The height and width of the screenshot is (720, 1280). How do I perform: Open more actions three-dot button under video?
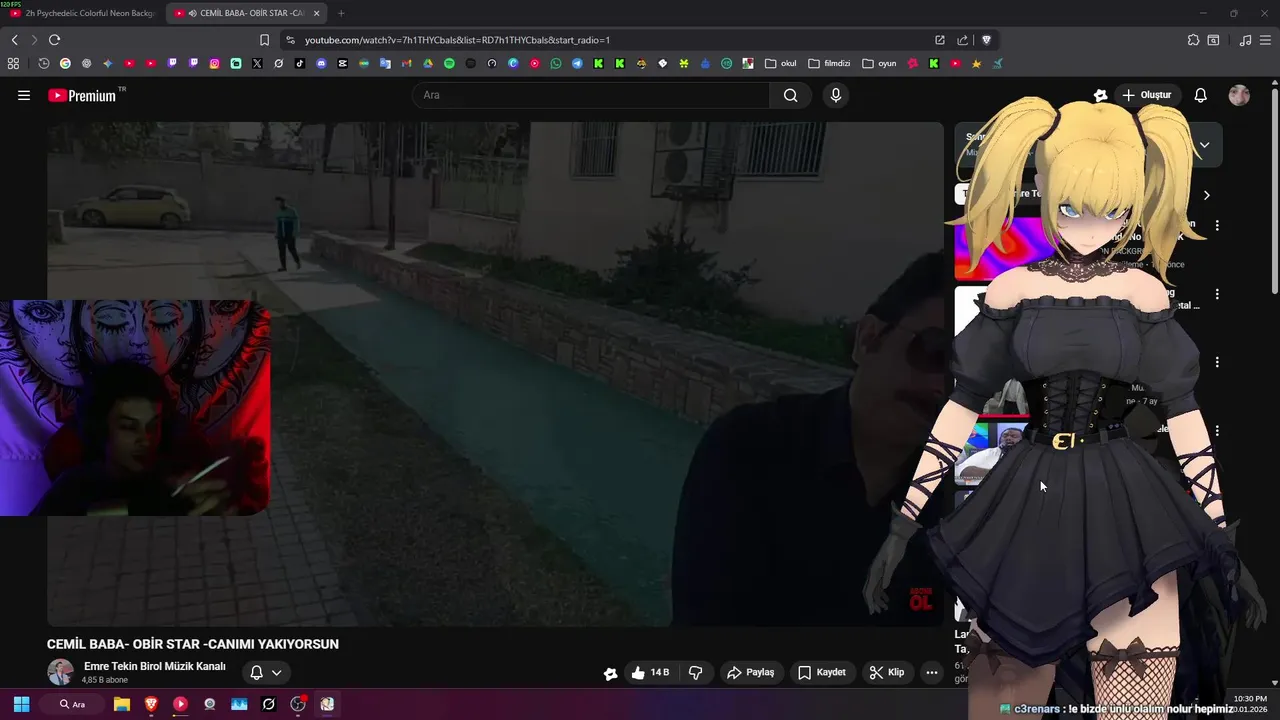pyautogui.click(x=932, y=672)
